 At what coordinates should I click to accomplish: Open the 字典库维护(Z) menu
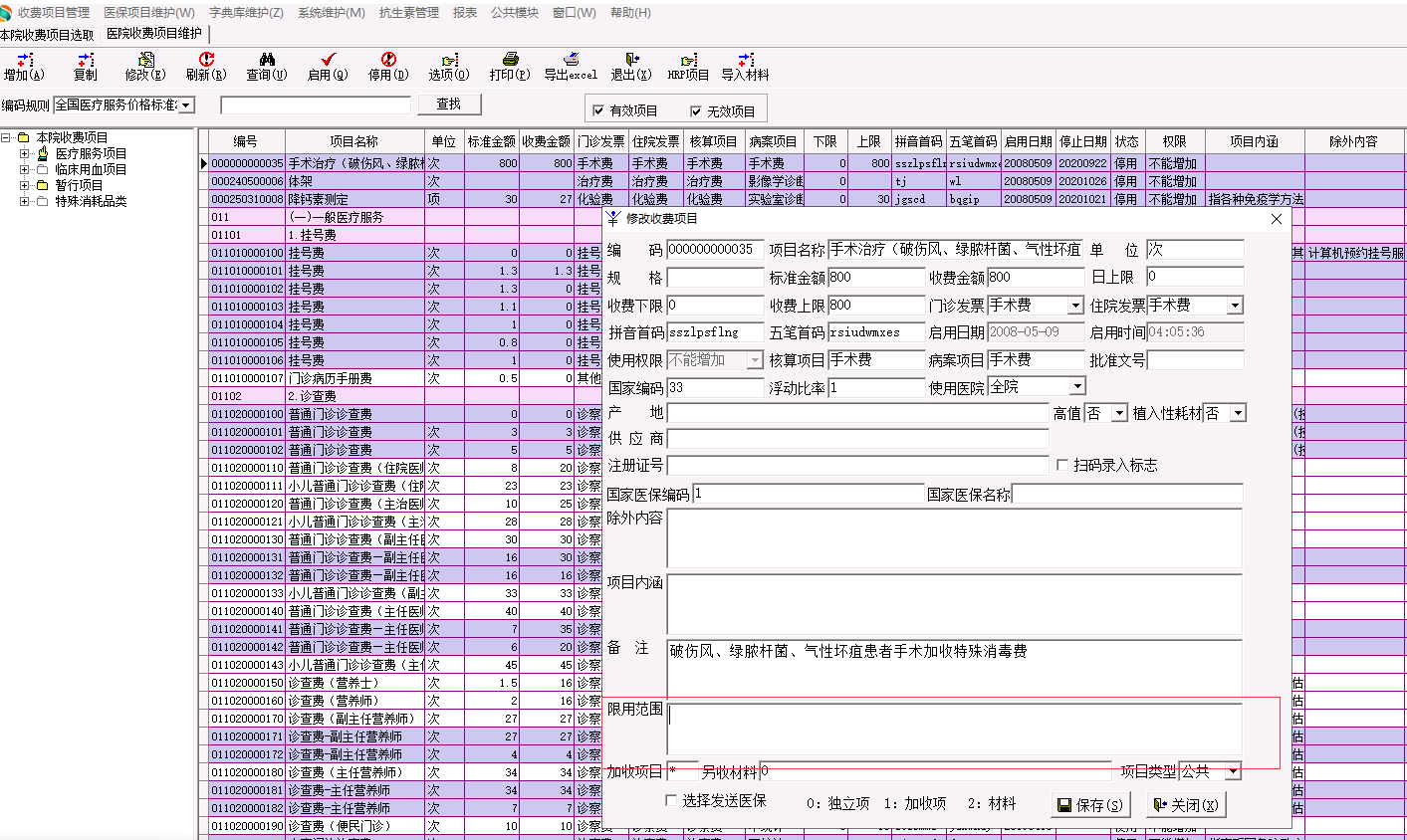(246, 13)
